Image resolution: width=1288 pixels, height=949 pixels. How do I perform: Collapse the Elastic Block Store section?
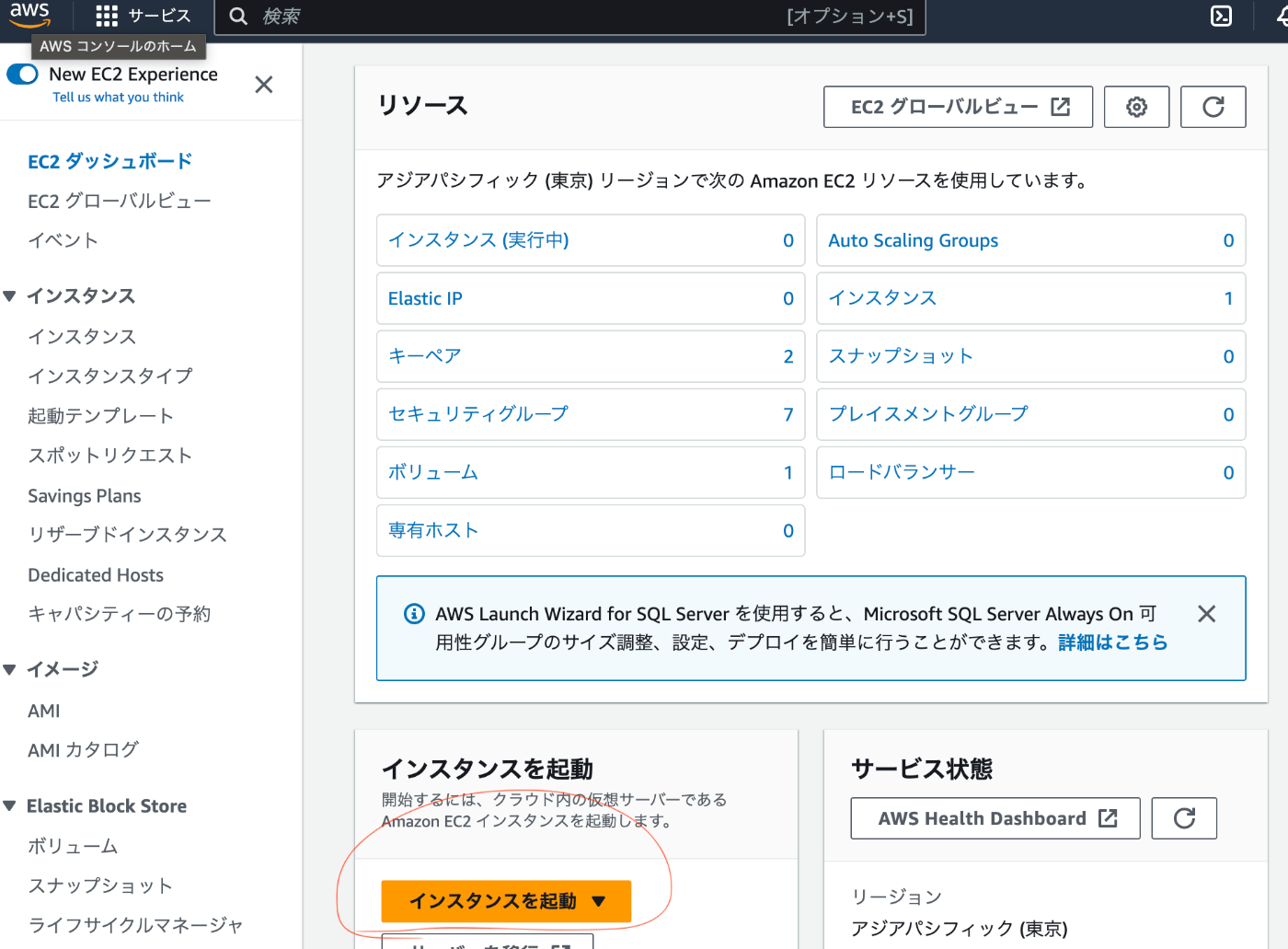click(9, 806)
